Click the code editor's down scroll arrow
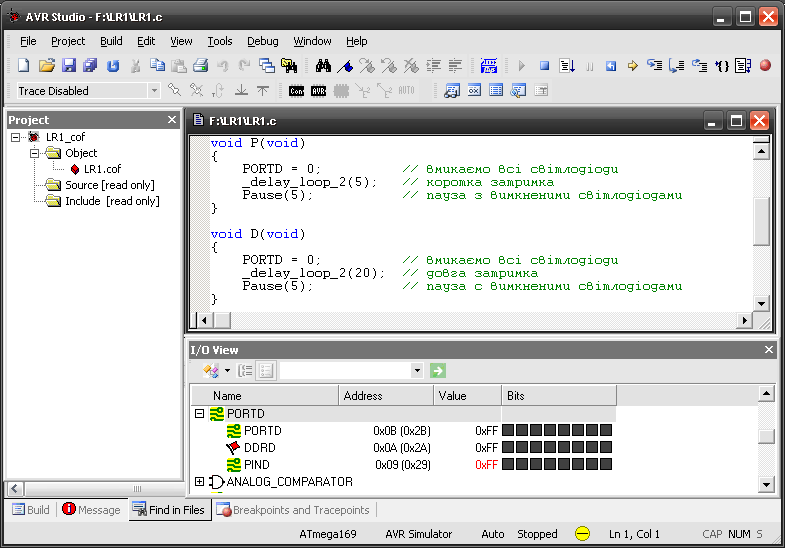 tap(761, 303)
